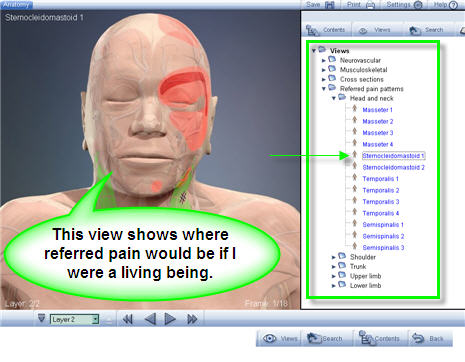Select the Cross sections folder label
The width and height of the screenshot is (465, 362).
click(362, 79)
